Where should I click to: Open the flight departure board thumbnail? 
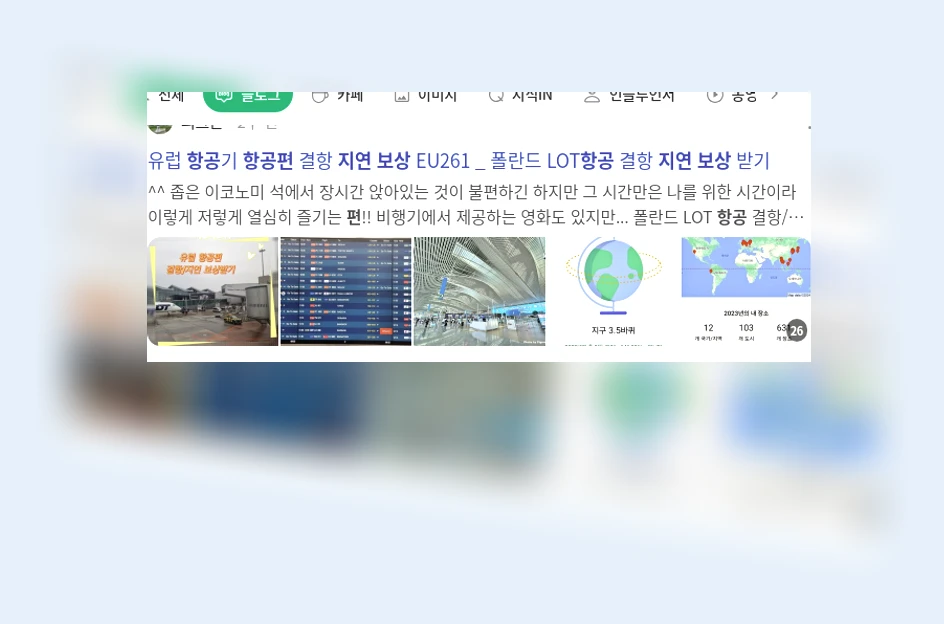(346, 291)
